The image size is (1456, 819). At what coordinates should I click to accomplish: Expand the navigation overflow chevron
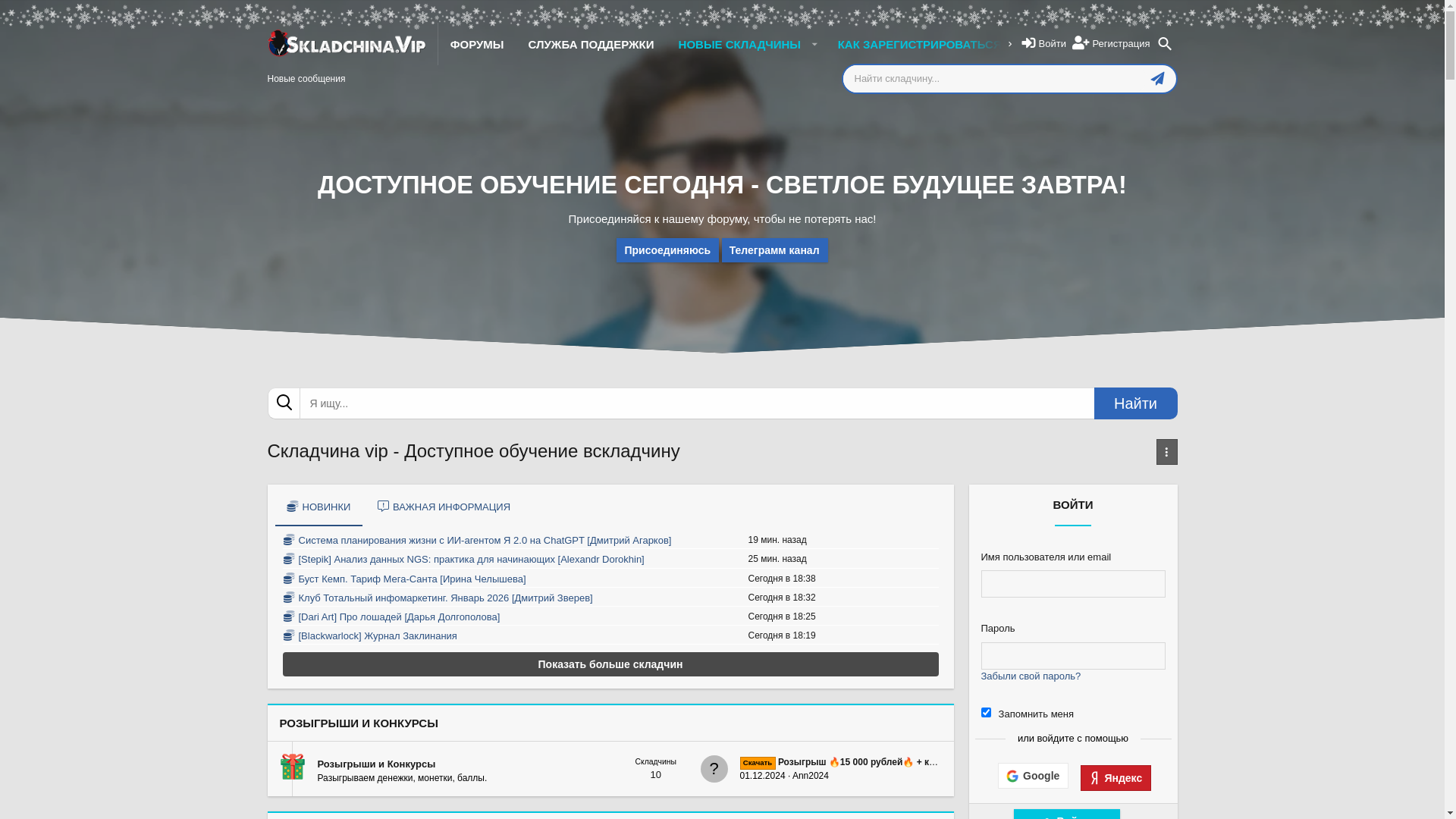[x=1009, y=44]
